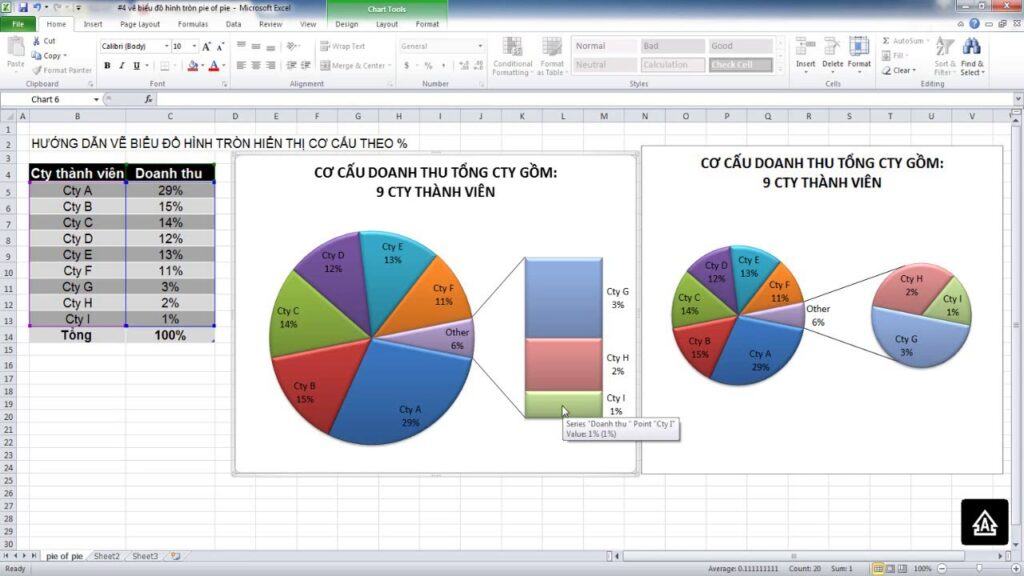Click the Accounting dollar format icon

(x=407, y=65)
